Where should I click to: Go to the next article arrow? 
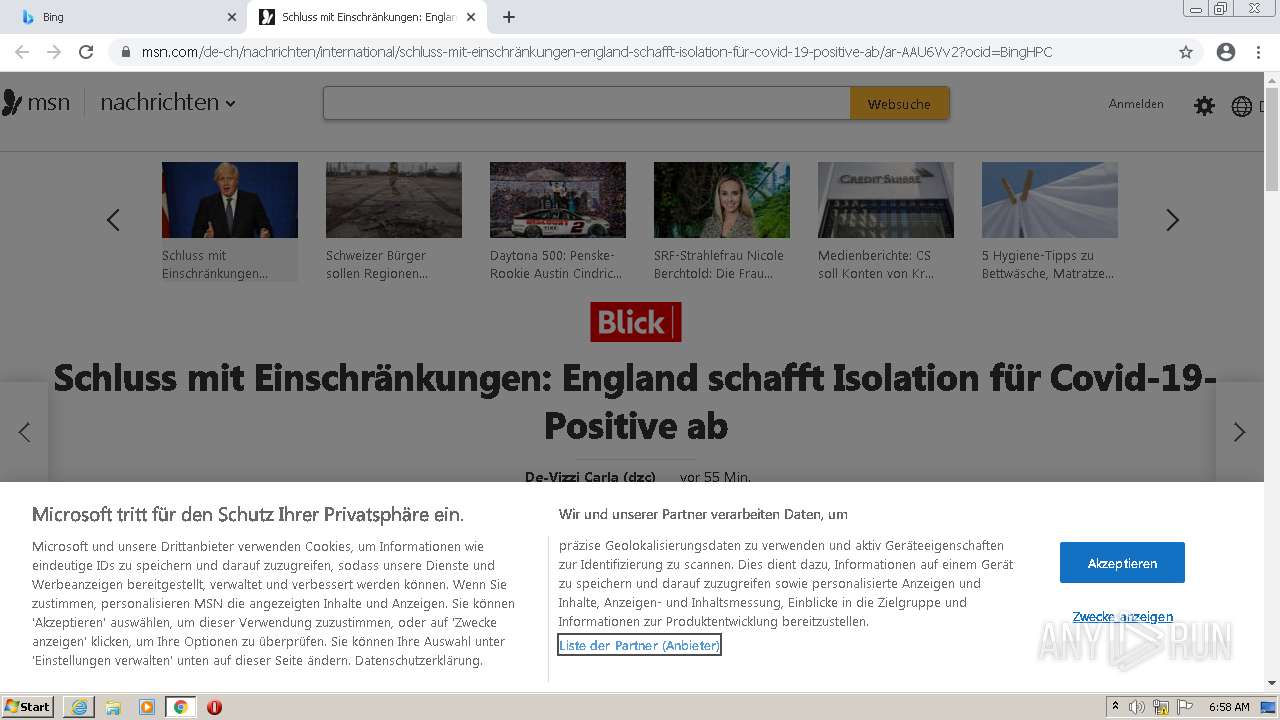coord(1239,432)
